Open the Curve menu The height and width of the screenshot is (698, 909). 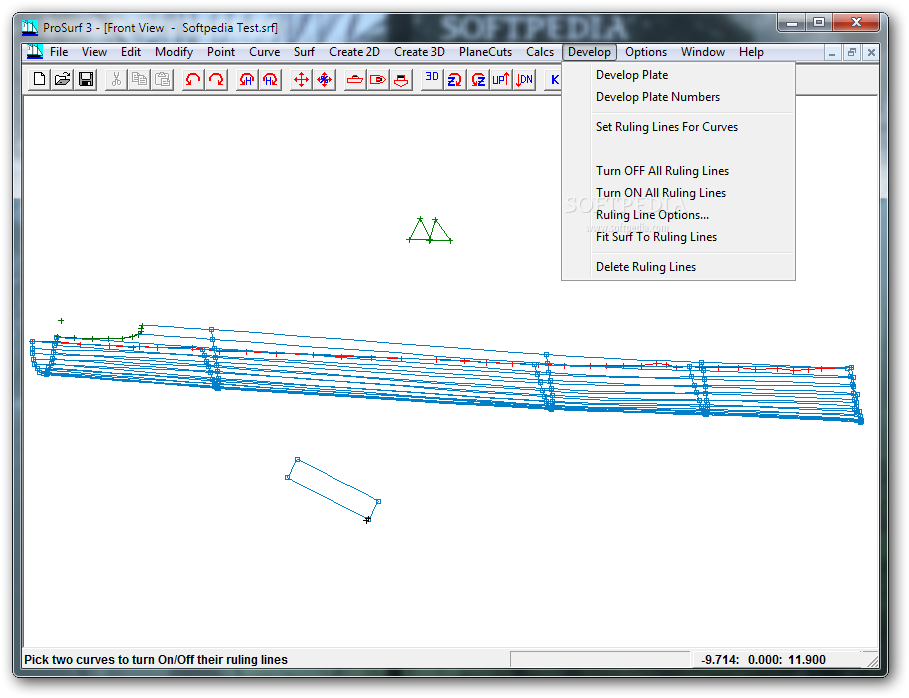point(264,52)
